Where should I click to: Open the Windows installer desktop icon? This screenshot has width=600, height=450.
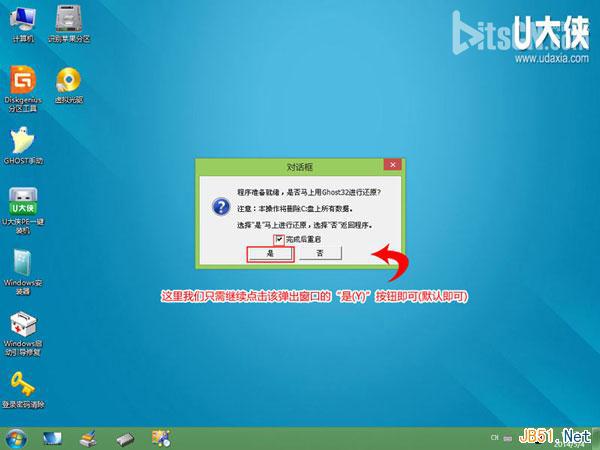(23, 272)
